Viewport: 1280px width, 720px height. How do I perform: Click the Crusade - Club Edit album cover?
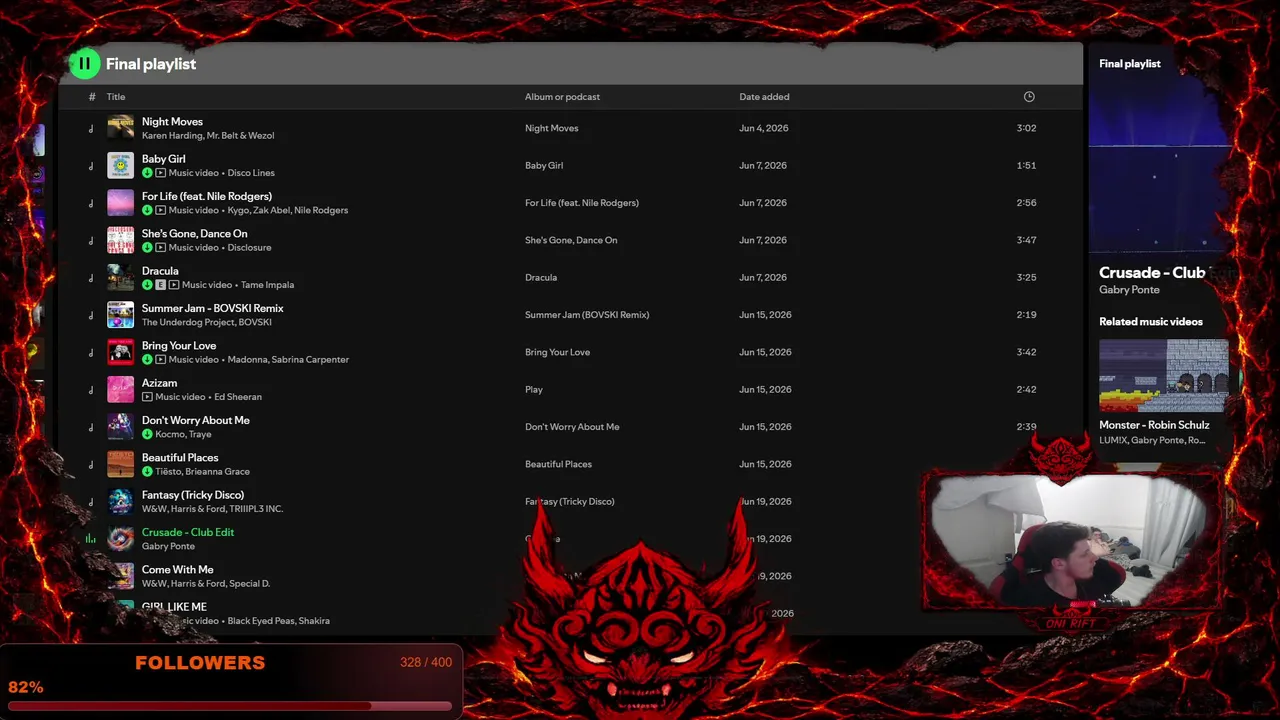(x=120, y=539)
